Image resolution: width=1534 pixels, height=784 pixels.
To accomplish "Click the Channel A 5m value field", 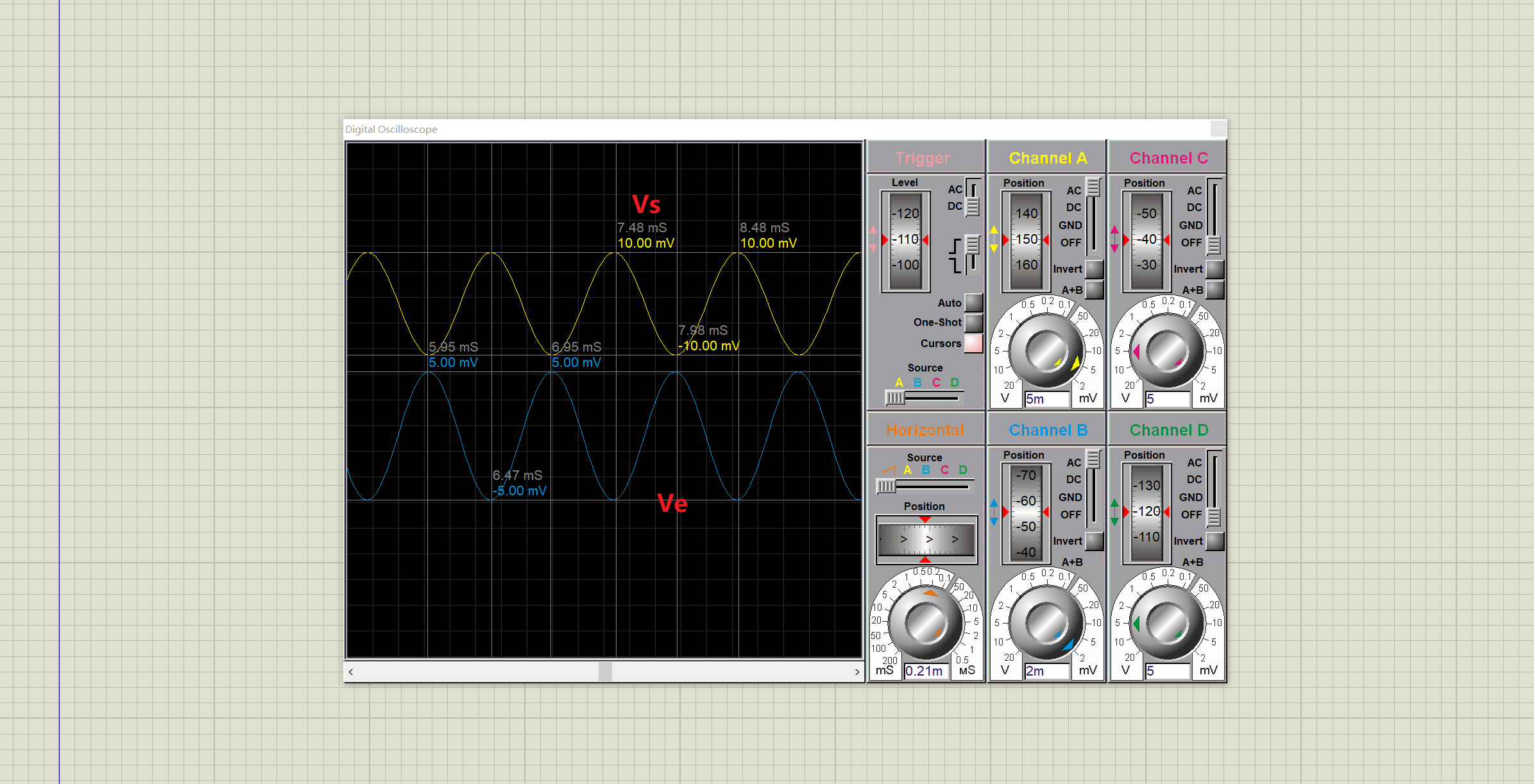I will 1046,399.
